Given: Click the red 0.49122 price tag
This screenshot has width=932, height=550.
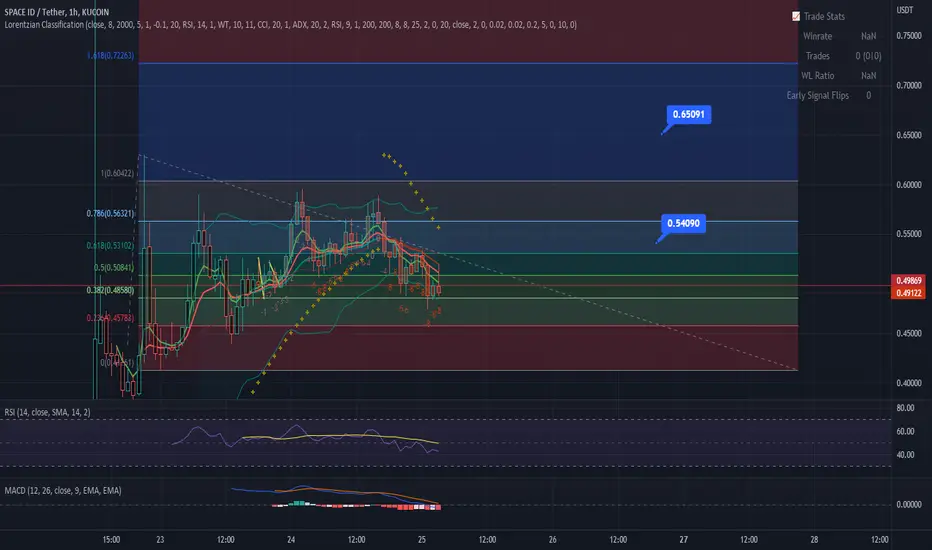Looking at the screenshot, I should (908, 293).
